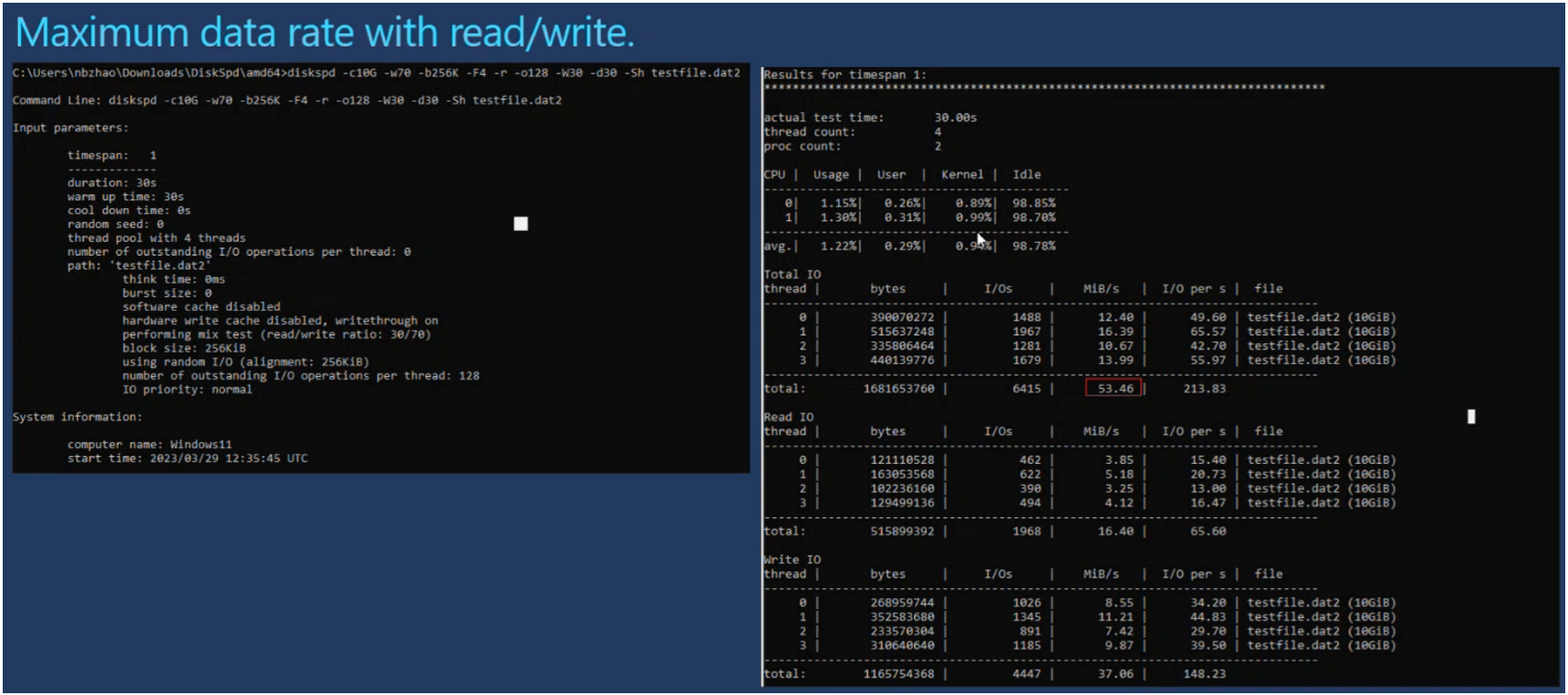Image resolution: width=1568 pixels, height=695 pixels.
Task: Select Read IO I/Os value '622'
Action: [1030, 474]
